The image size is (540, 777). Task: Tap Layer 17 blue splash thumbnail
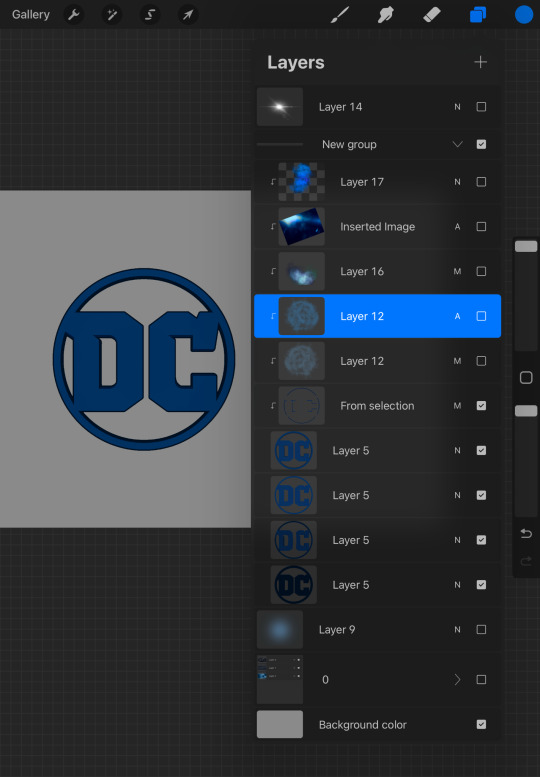point(301,182)
